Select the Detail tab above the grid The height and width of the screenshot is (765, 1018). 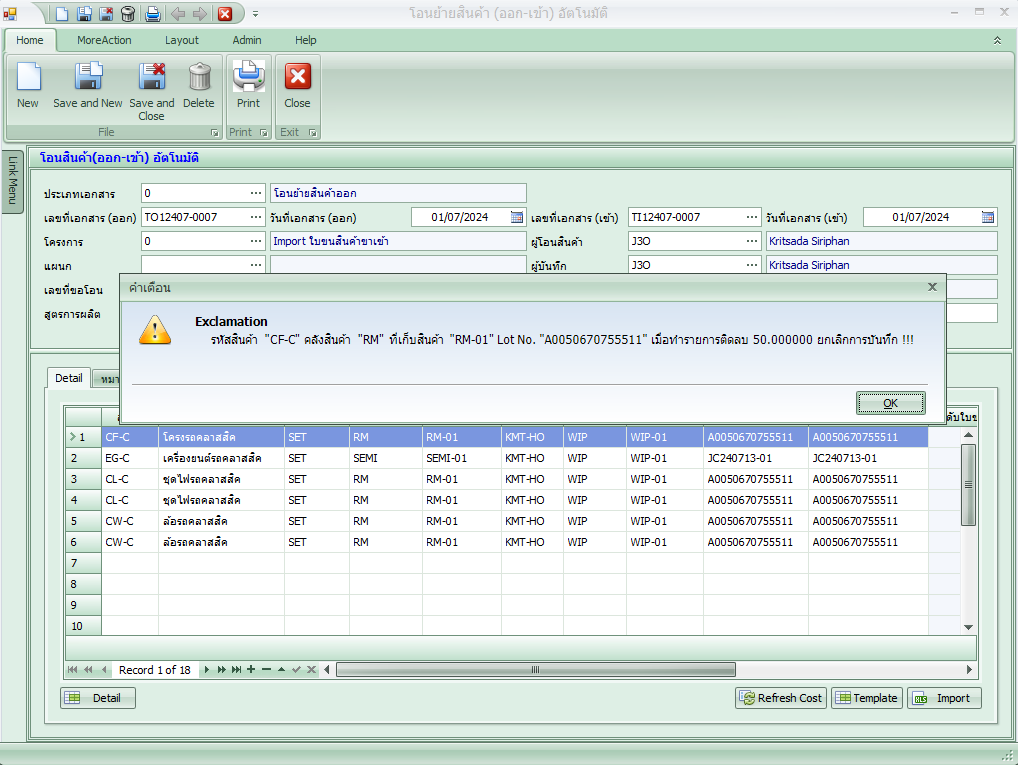[x=68, y=378]
